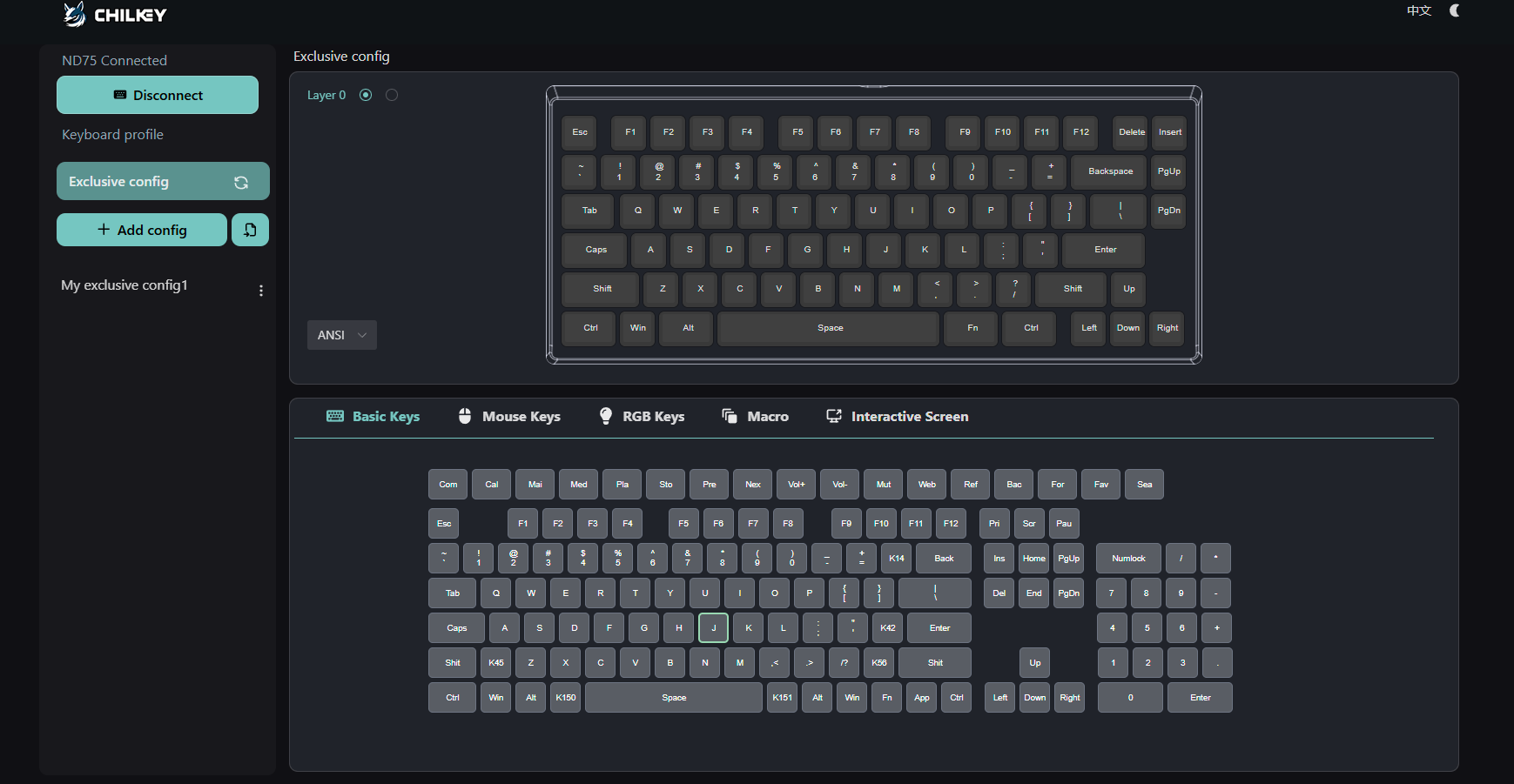Screen dimensions: 1514x784
Task: Choose Nex next track key
Action: (753, 485)
